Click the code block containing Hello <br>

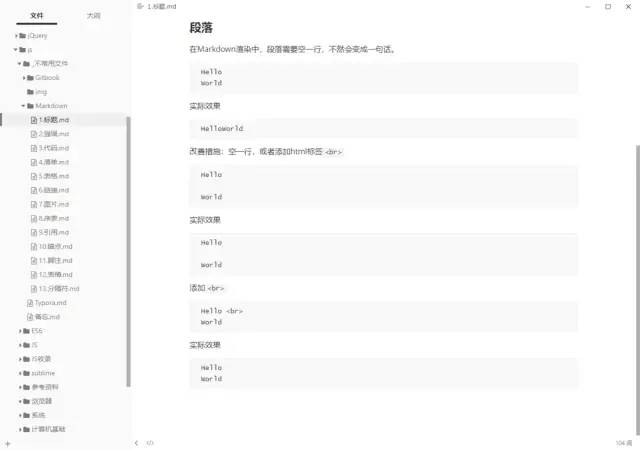pyautogui.click(x=383, y=316)
